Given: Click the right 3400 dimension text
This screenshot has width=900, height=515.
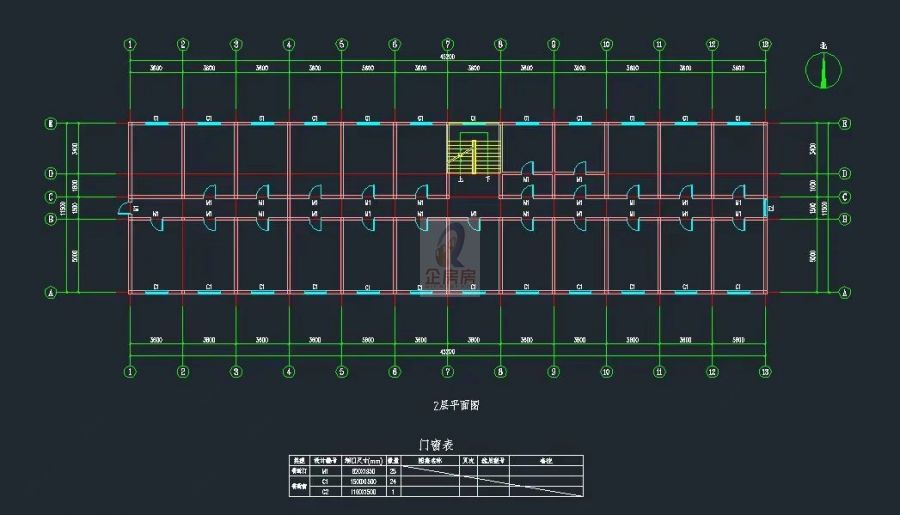Looking at the screenshot, I should coord(813,149).
